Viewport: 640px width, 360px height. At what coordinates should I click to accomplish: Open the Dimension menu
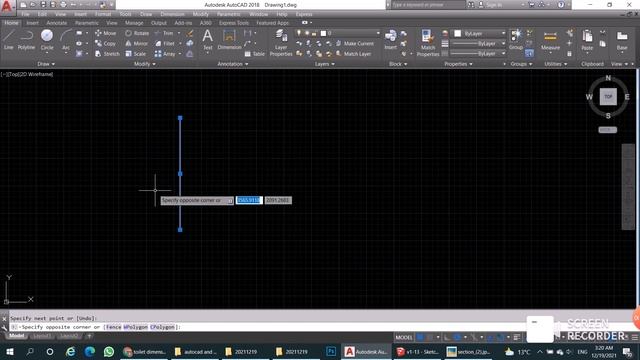[172, 14]
